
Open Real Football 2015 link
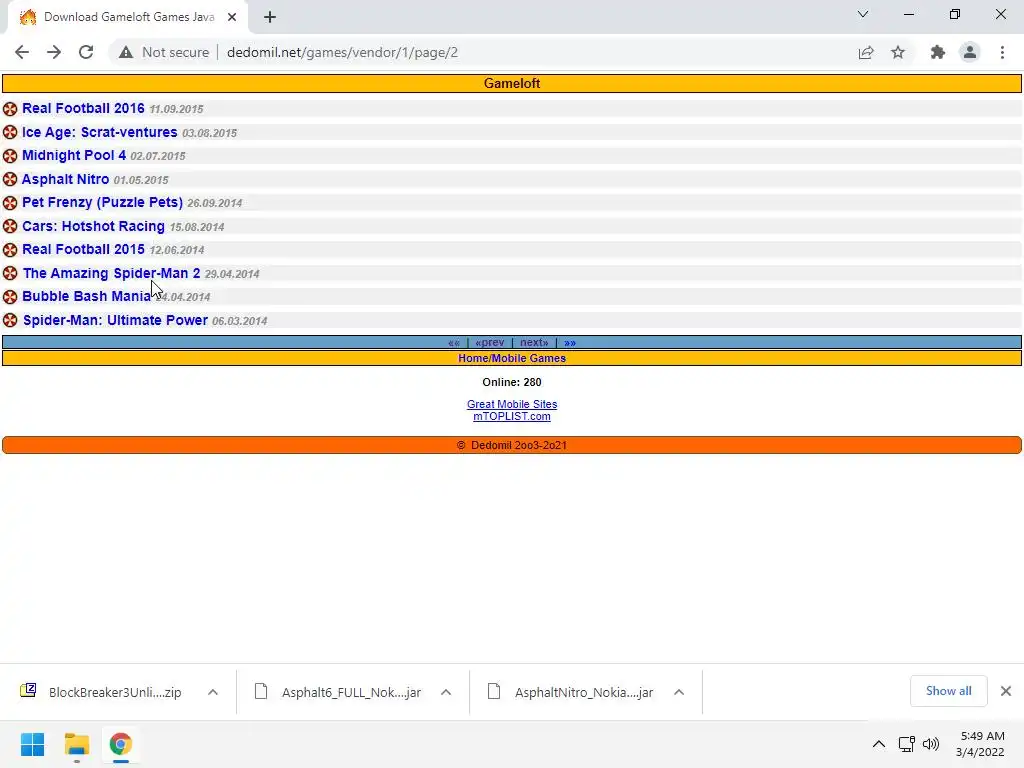[83, 249]
